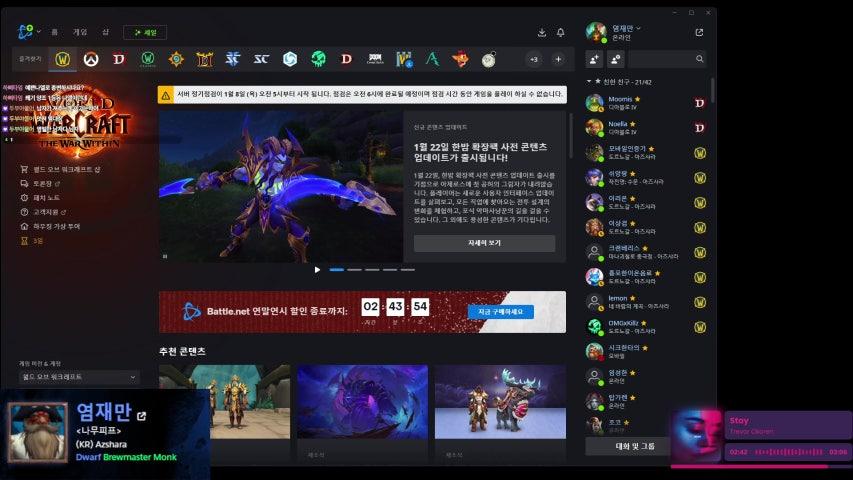Click the Diablo icon beside Moomis

pyautogui.click(x=700, y=103)
